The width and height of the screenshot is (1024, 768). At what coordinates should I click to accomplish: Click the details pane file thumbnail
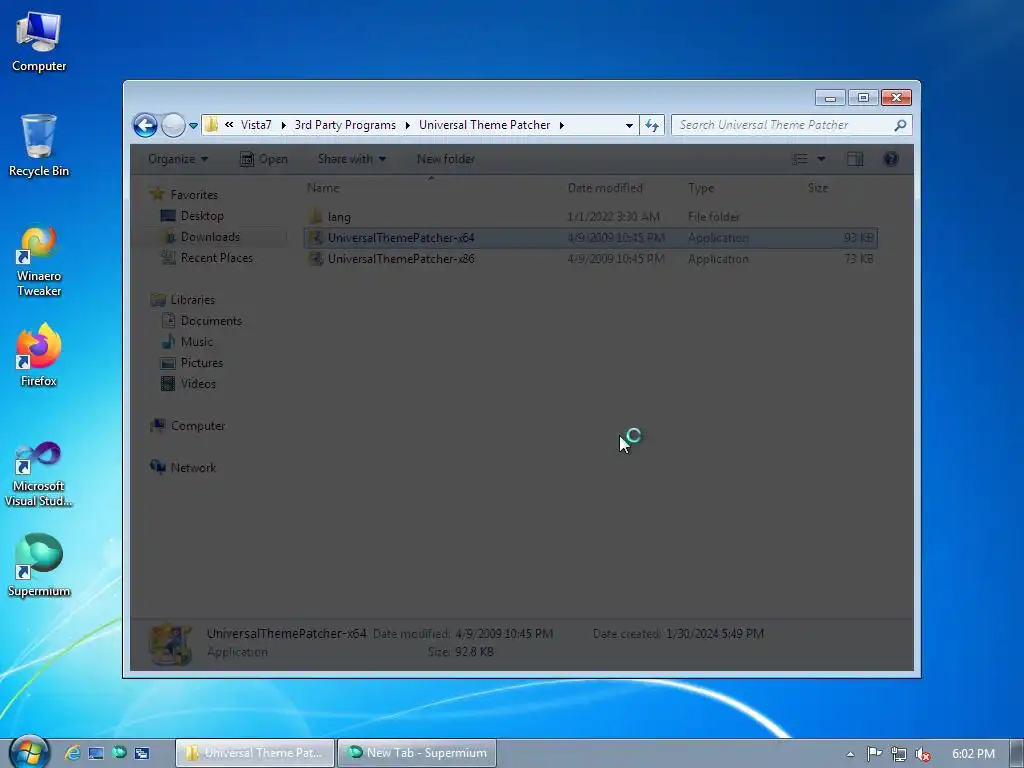click(x=170, y=644)
